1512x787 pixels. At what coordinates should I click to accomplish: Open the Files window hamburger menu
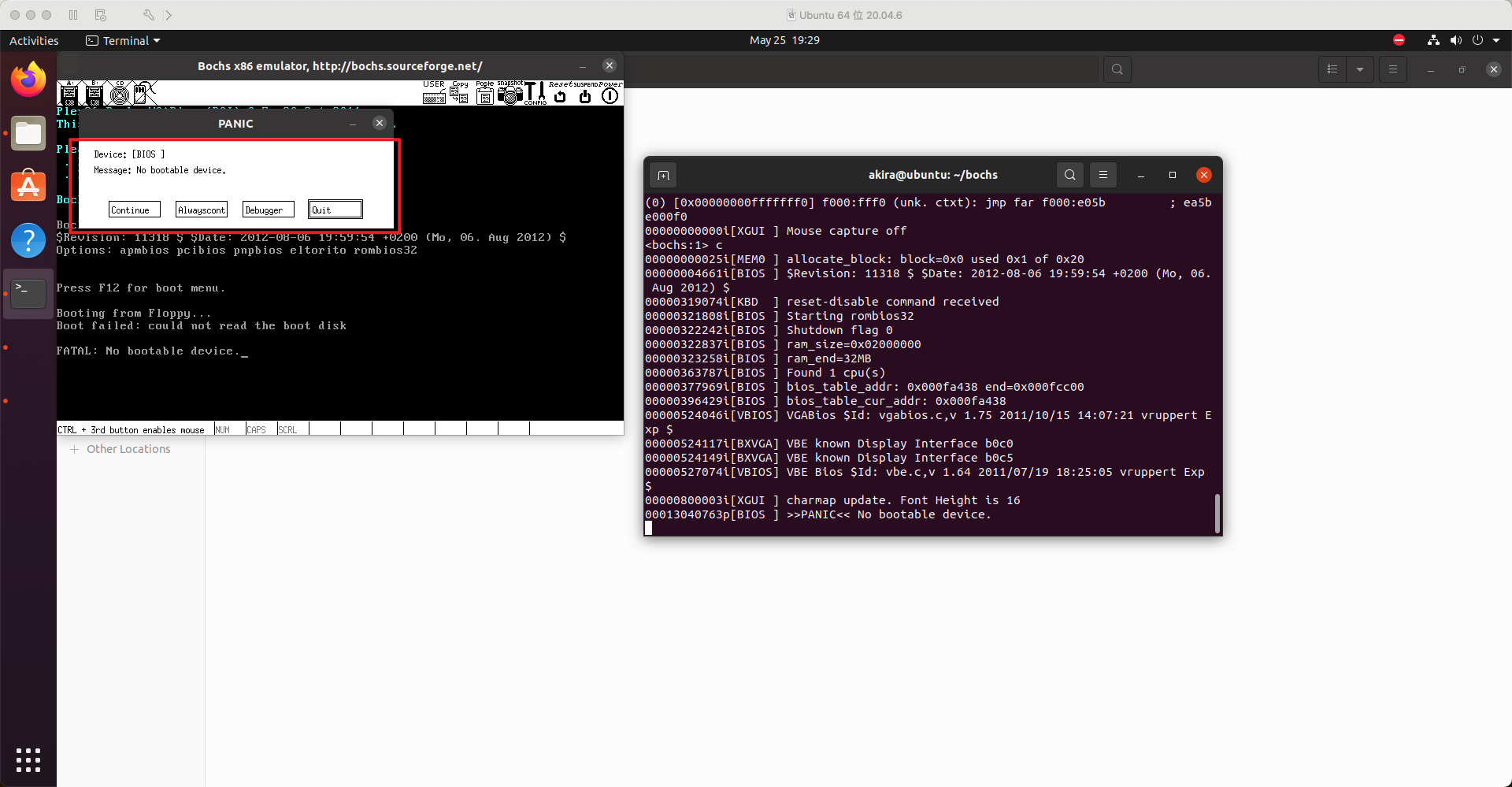point(1393,69)
